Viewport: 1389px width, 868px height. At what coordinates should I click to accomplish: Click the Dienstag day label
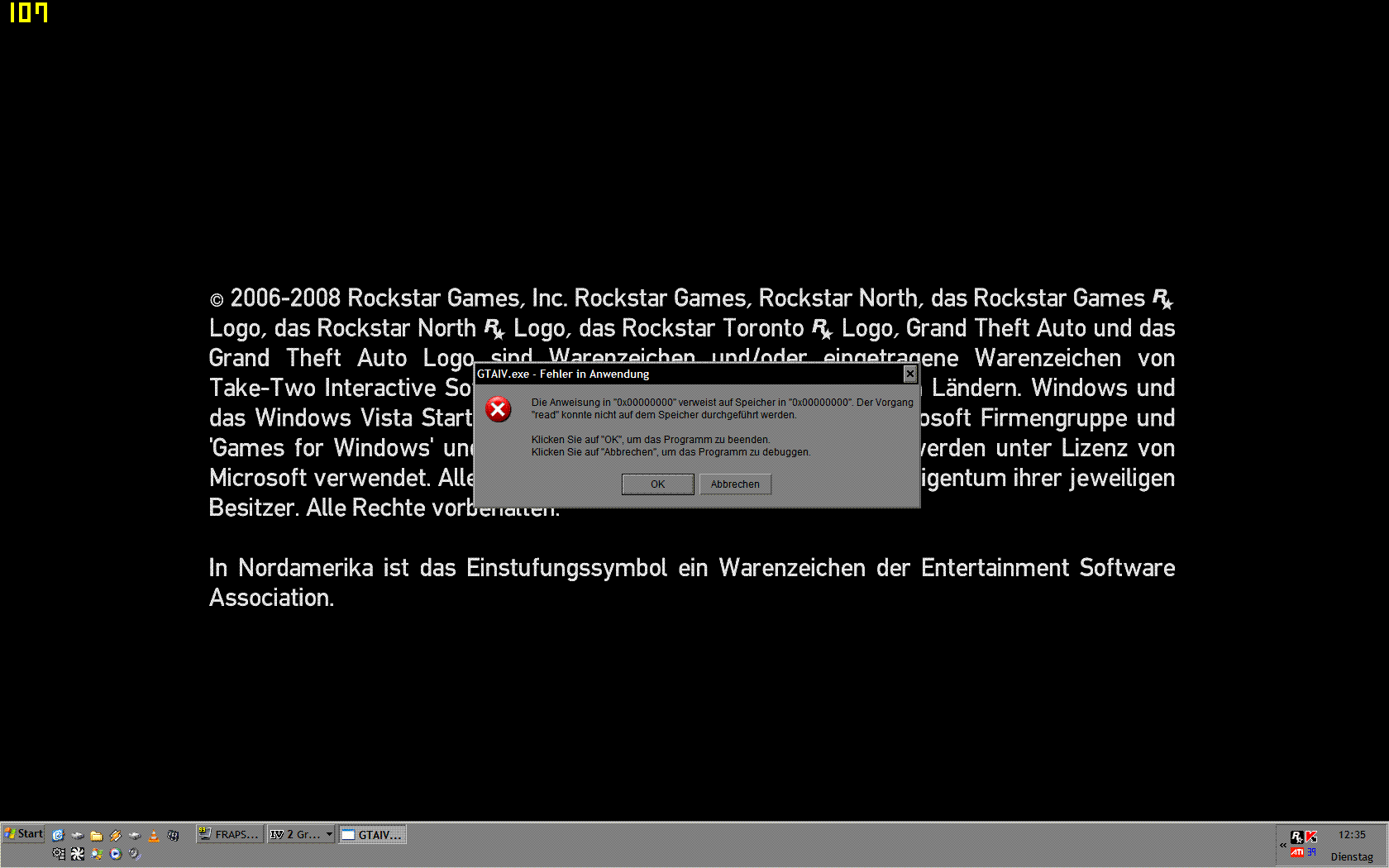click(1352, 857)
